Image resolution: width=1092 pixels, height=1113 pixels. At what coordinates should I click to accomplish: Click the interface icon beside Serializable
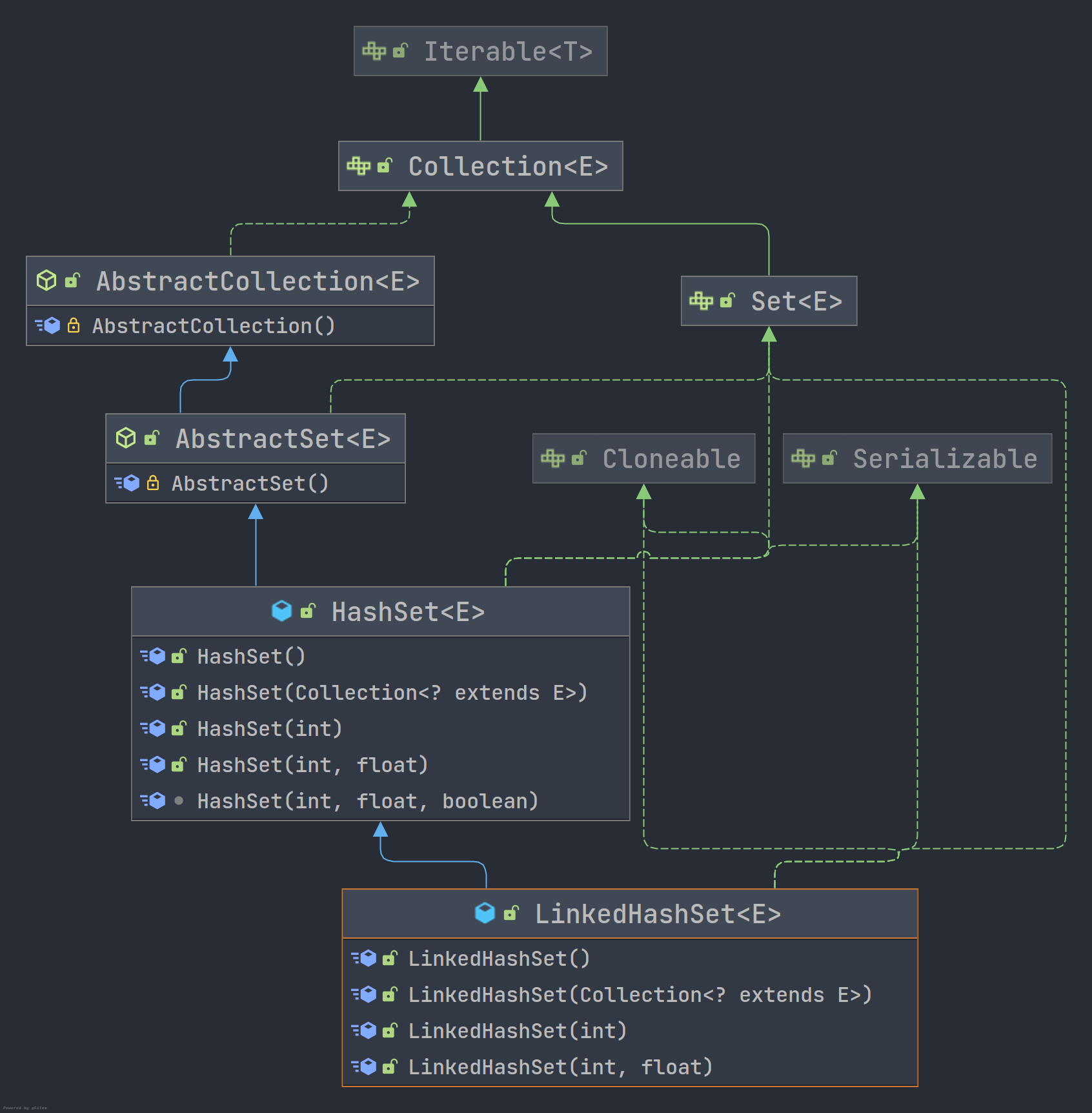click(x=804, y=458)
